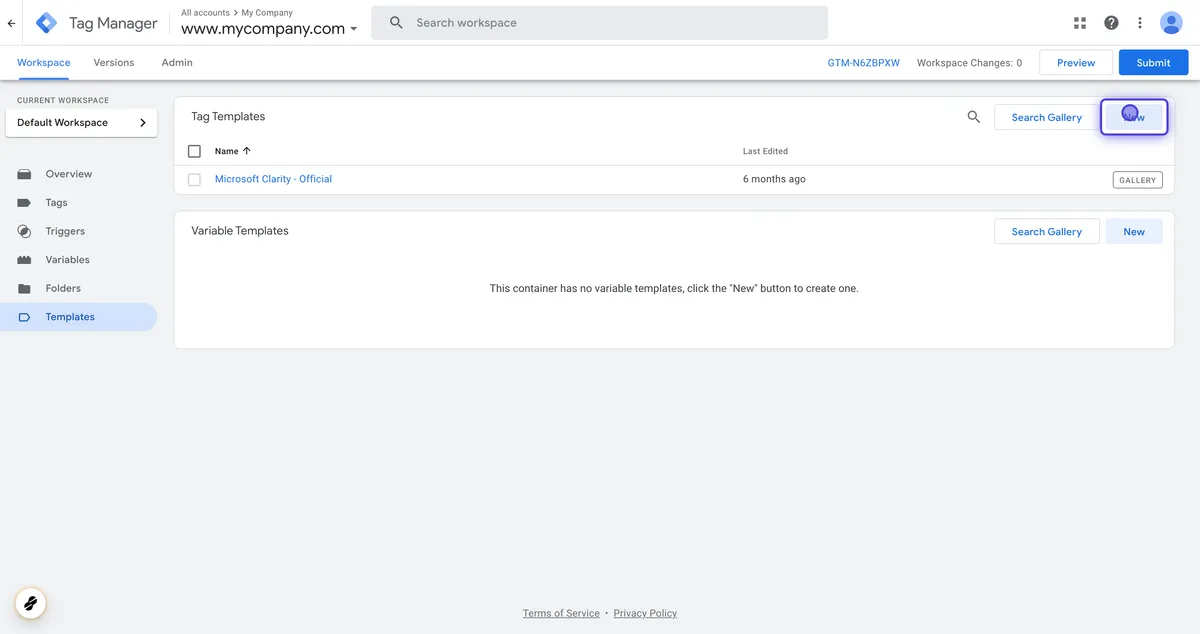Viewport: 1200px width, 634px height.
Task: Open Tags in the sidebar
Action: click(79, 203)
